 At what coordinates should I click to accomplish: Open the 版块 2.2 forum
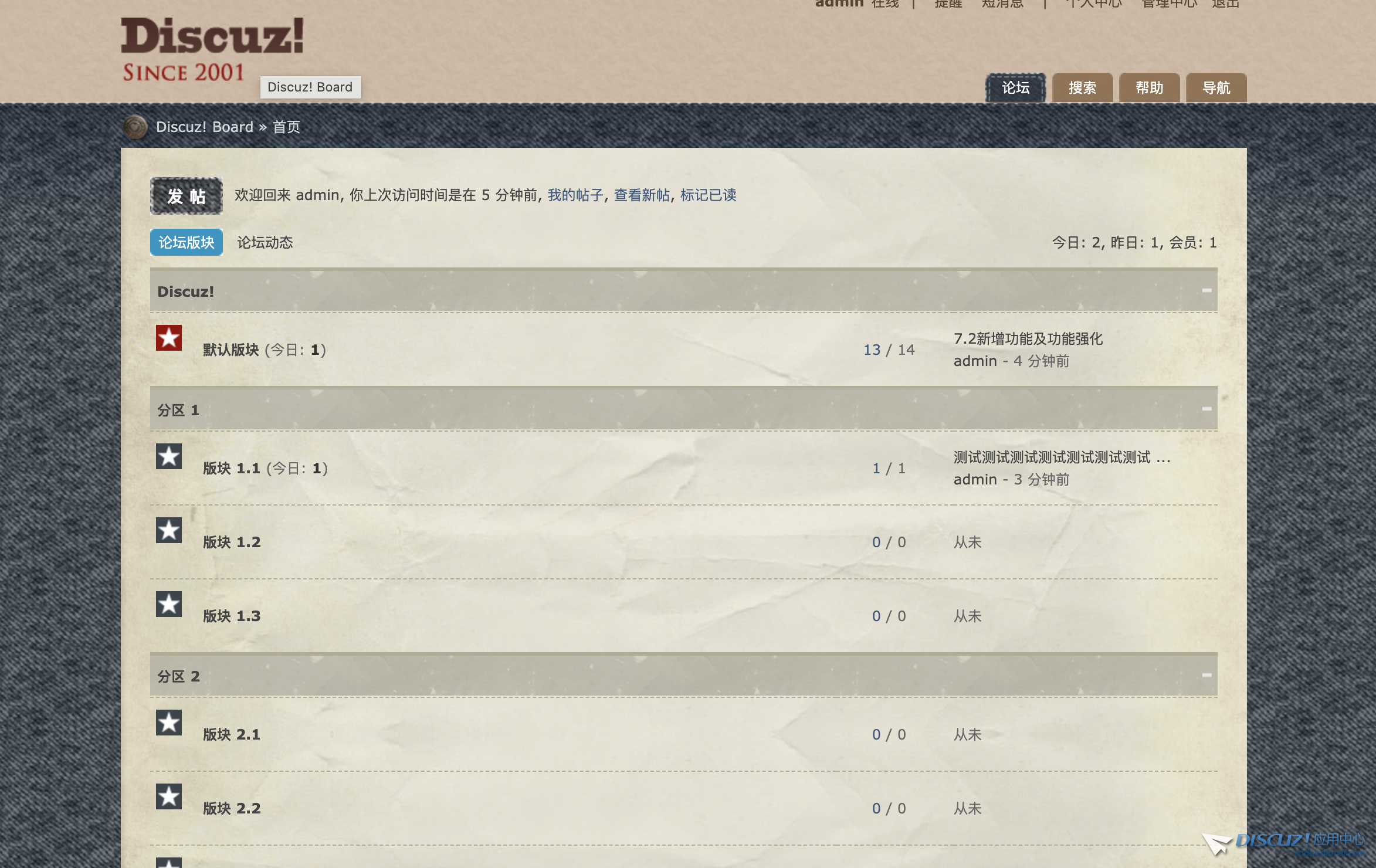pyautogui.click(x=232, y=809)
